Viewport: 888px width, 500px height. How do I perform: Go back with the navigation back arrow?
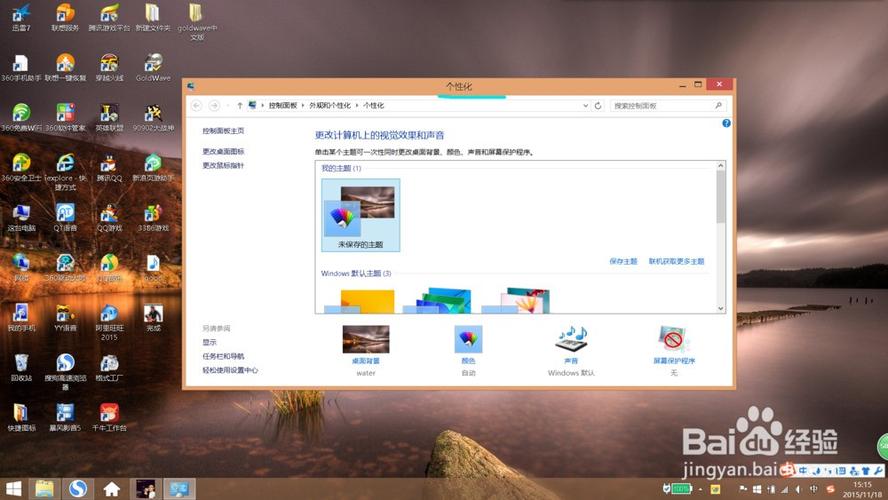[x=197, y=105]
